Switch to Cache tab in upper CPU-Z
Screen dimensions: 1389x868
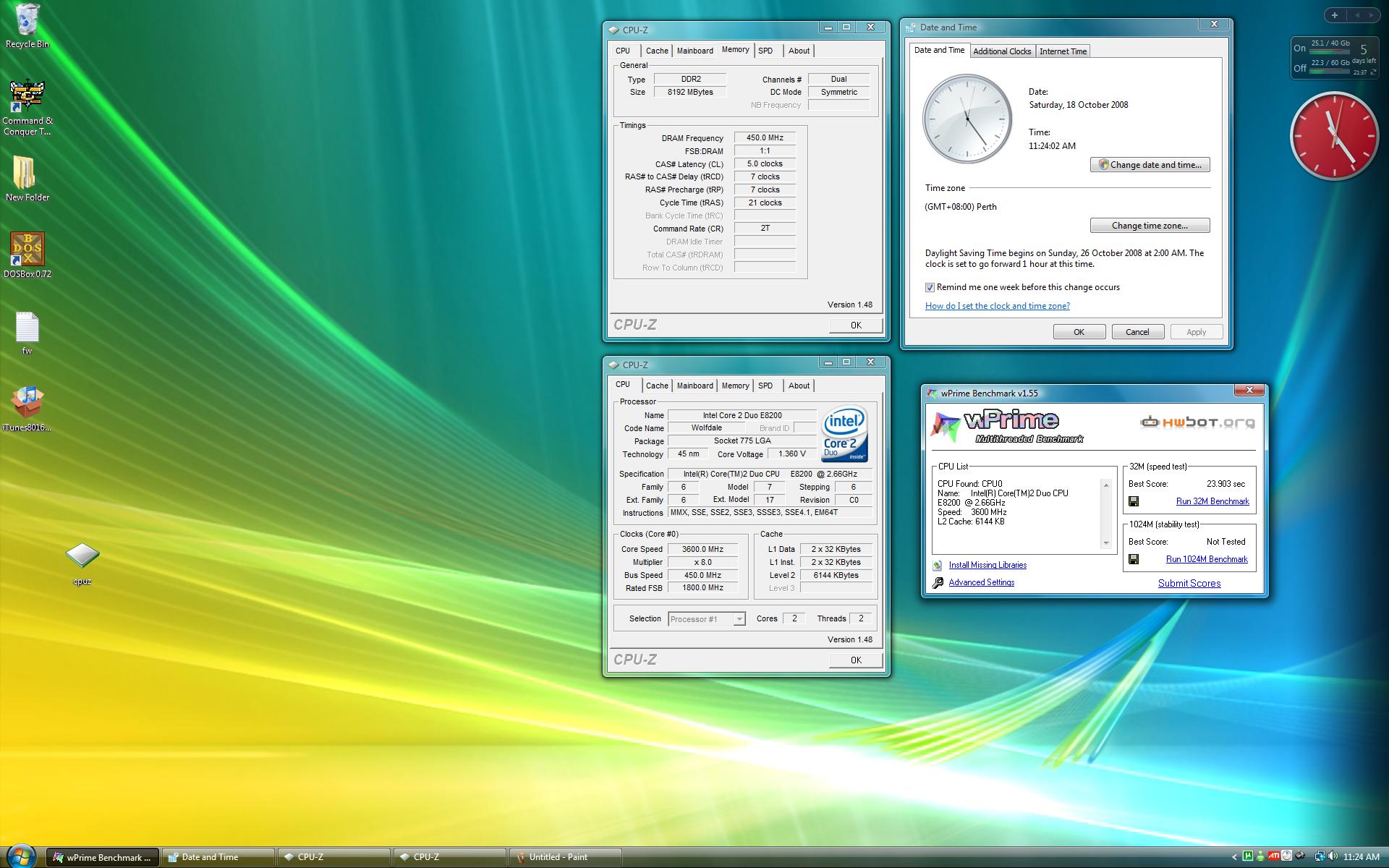click(x=657, y=51)
